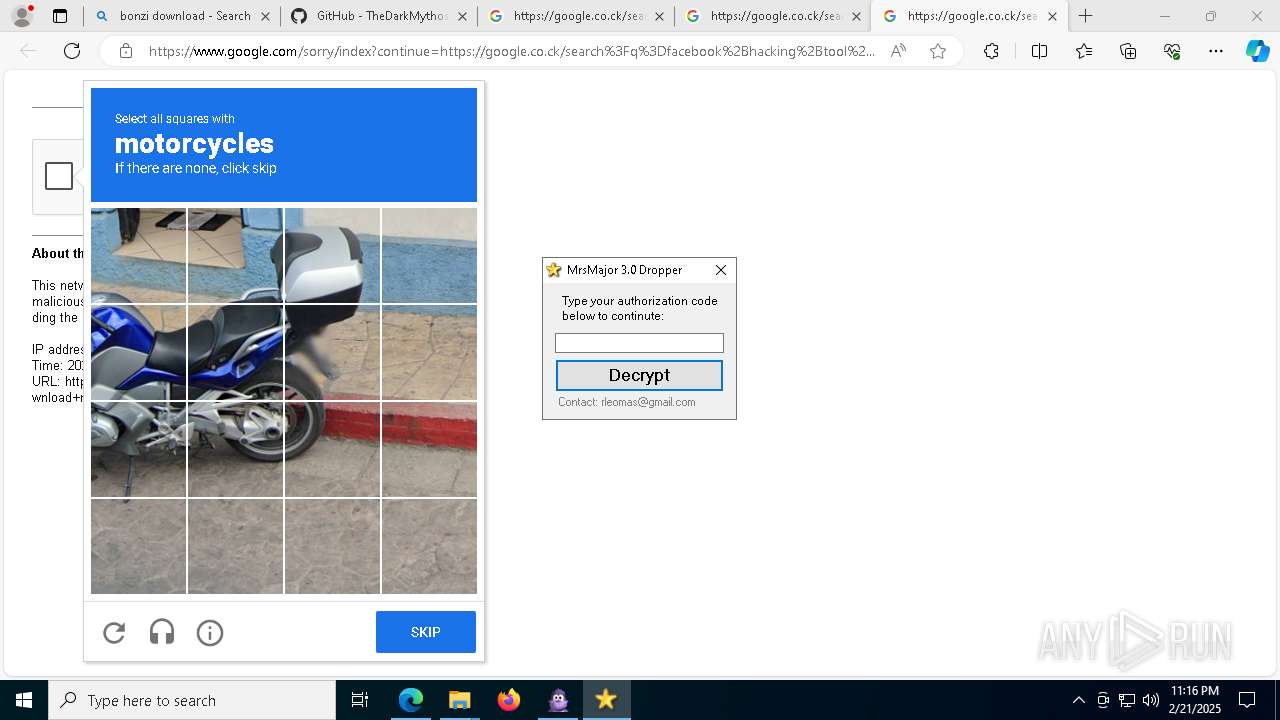Click authorization code input field
The image size is (1280, 720).
639,343
